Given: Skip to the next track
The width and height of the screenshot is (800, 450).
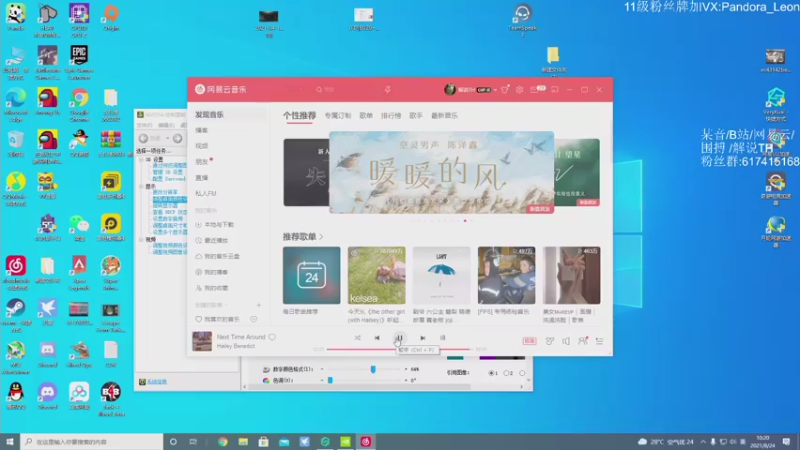Looking at the screenshot, I should tap(422, 338).
